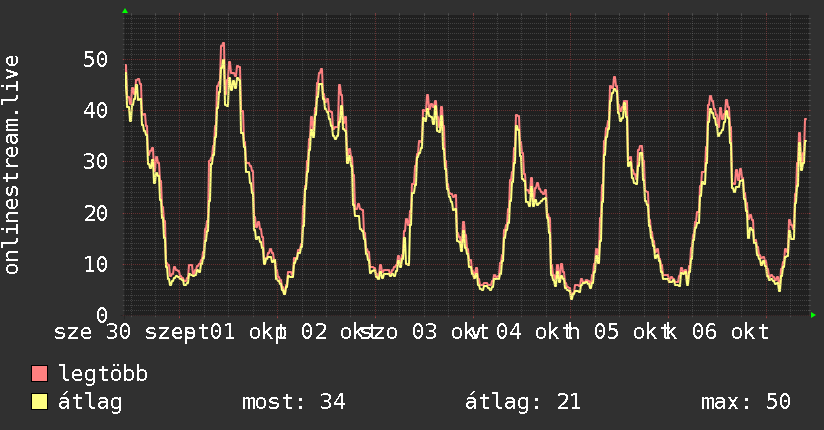Click the 'max: 50' statistic
The height and width of the screenshot is (430, 824).
746,402
